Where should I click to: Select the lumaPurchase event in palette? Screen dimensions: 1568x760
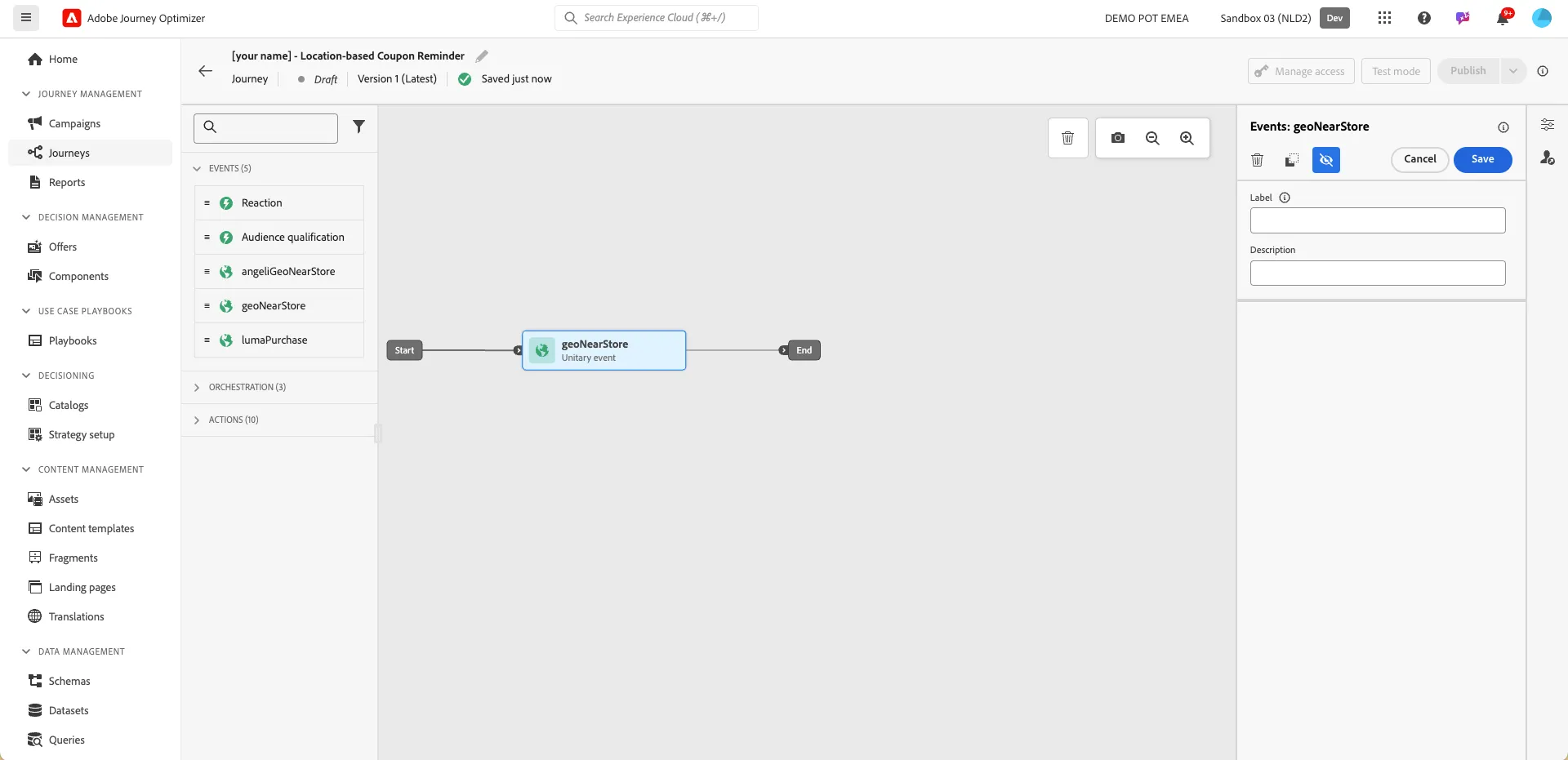(x=279, y=340)
